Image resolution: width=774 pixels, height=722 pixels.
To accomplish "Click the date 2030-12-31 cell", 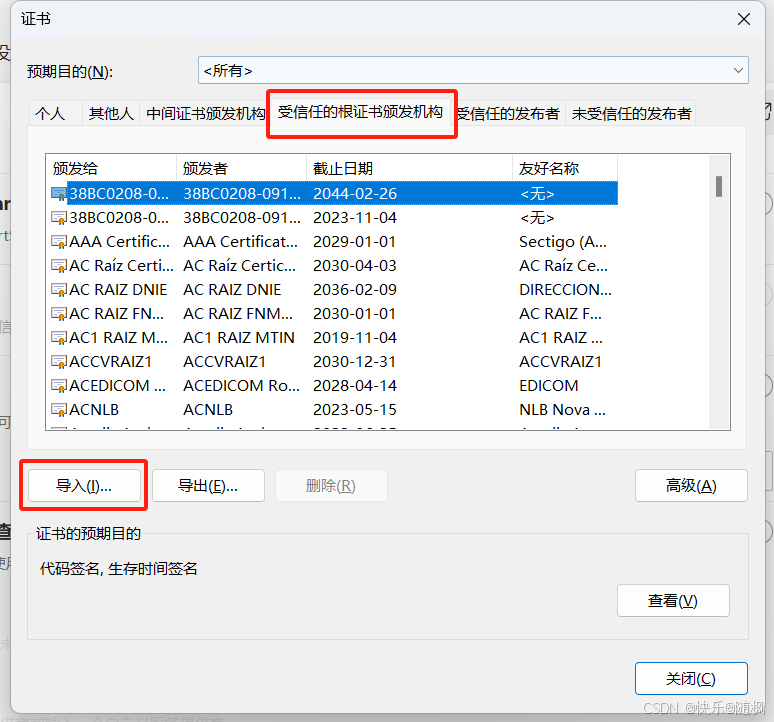I will point(355,362).
